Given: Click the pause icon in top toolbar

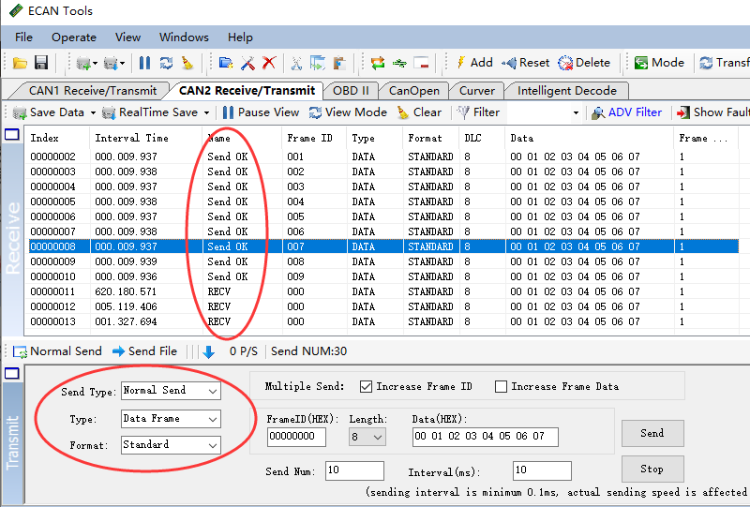Looking at the screenshot, I should coord(145,63).
